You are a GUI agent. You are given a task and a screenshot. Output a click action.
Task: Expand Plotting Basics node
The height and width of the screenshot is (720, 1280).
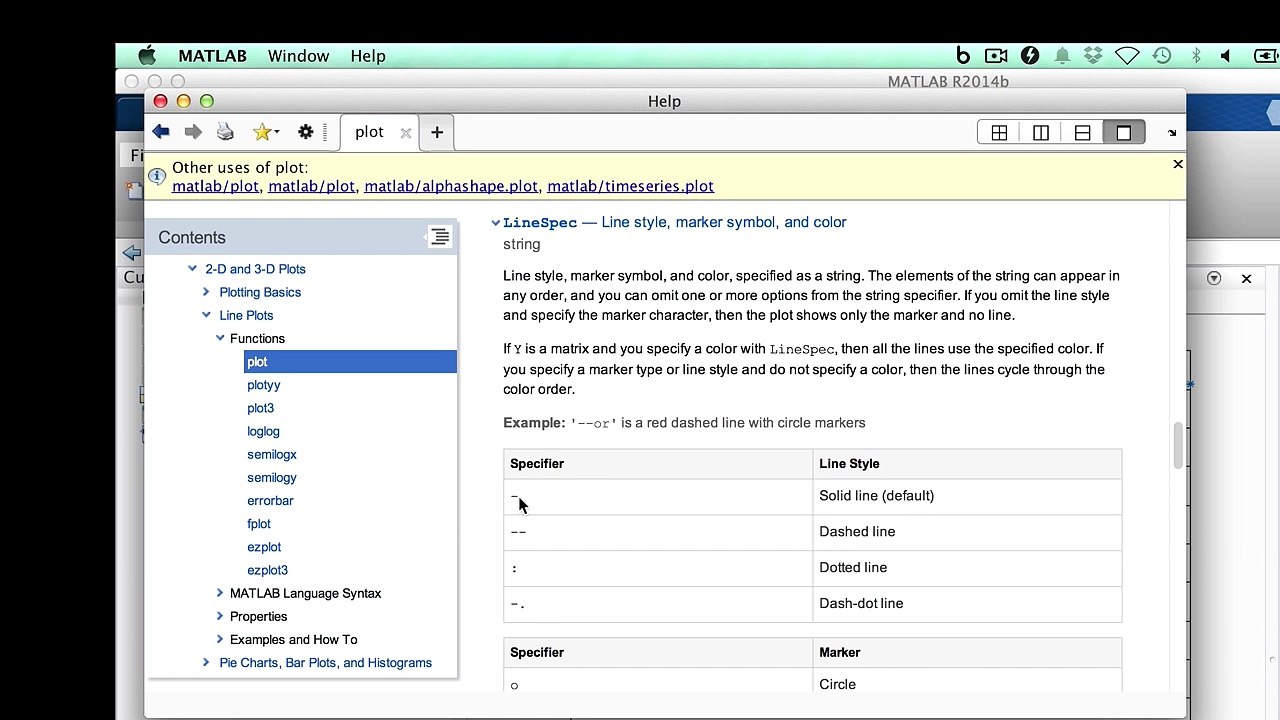tap(206, 292)
